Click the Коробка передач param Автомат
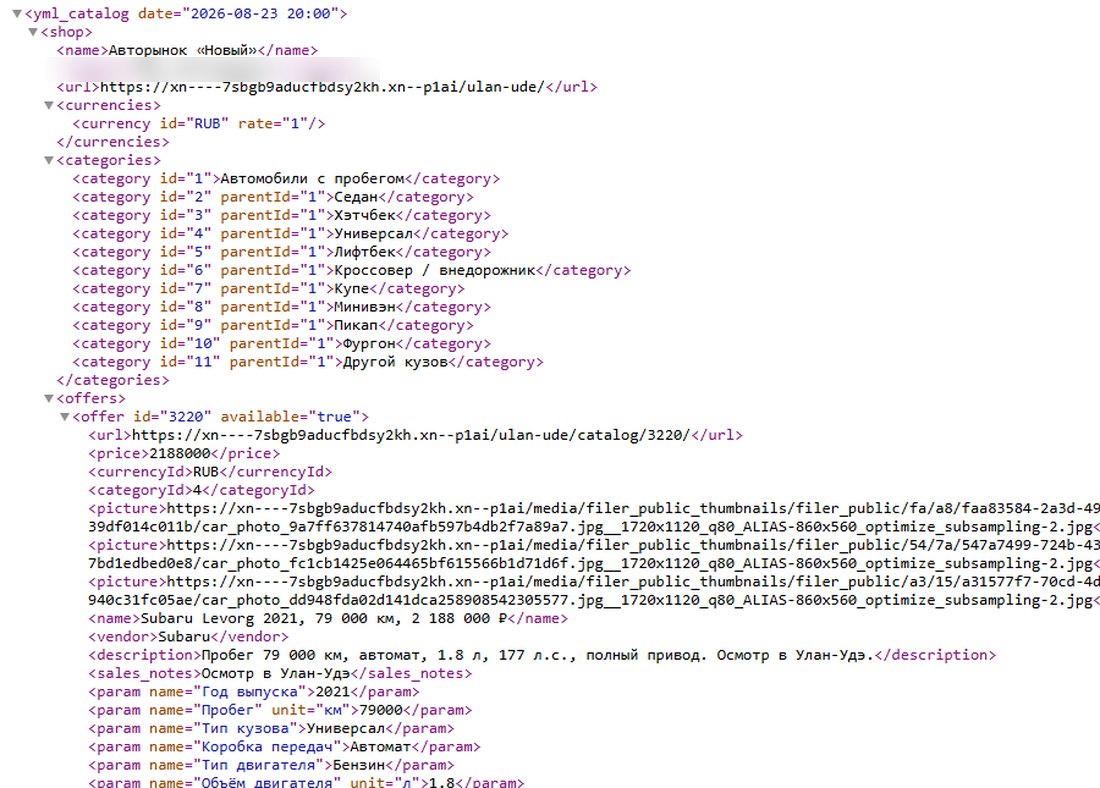The image size is (1100, 788). click(x=285, y=747)
